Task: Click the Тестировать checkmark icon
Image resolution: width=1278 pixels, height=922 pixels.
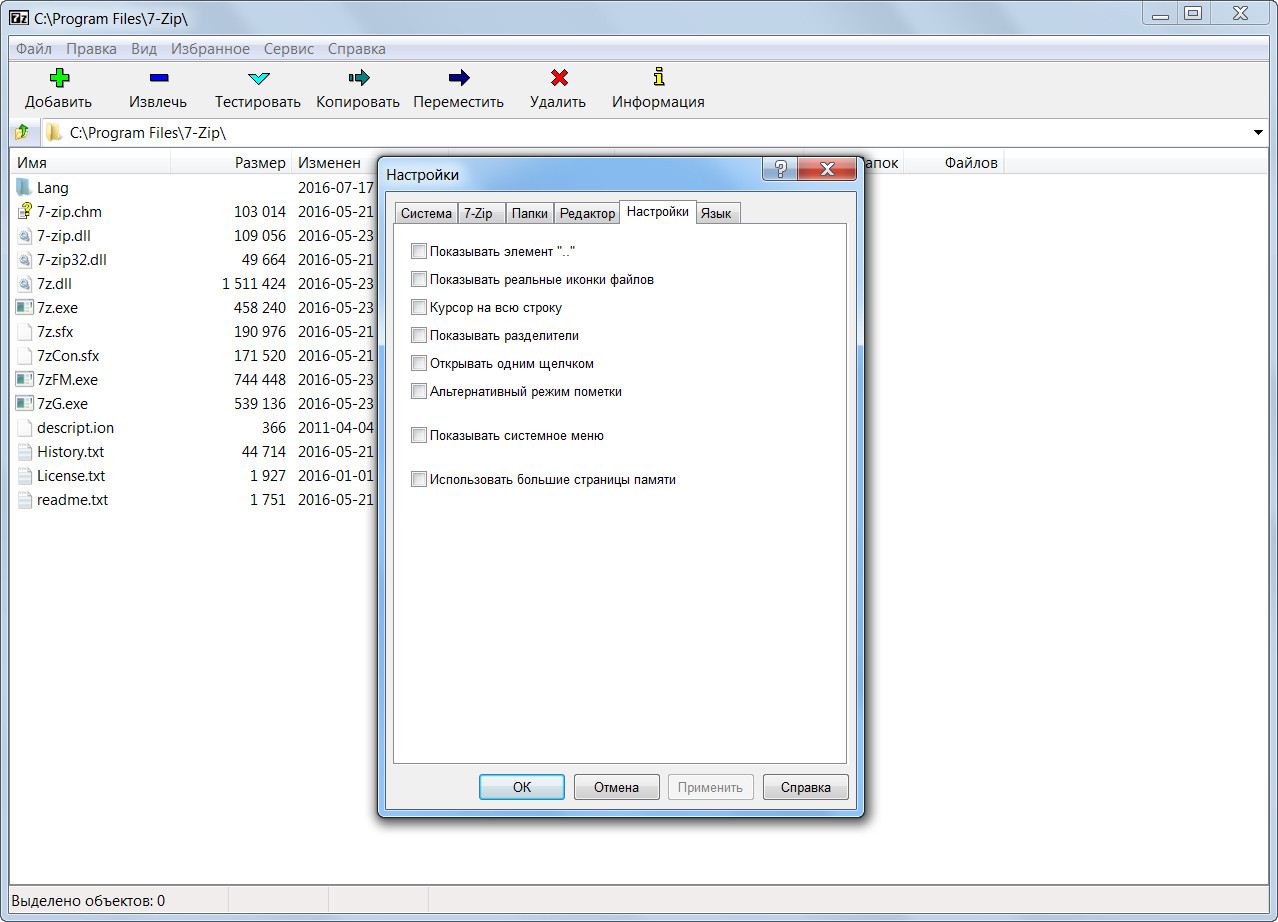Action: pyautogui.click(x=258, y=77)
